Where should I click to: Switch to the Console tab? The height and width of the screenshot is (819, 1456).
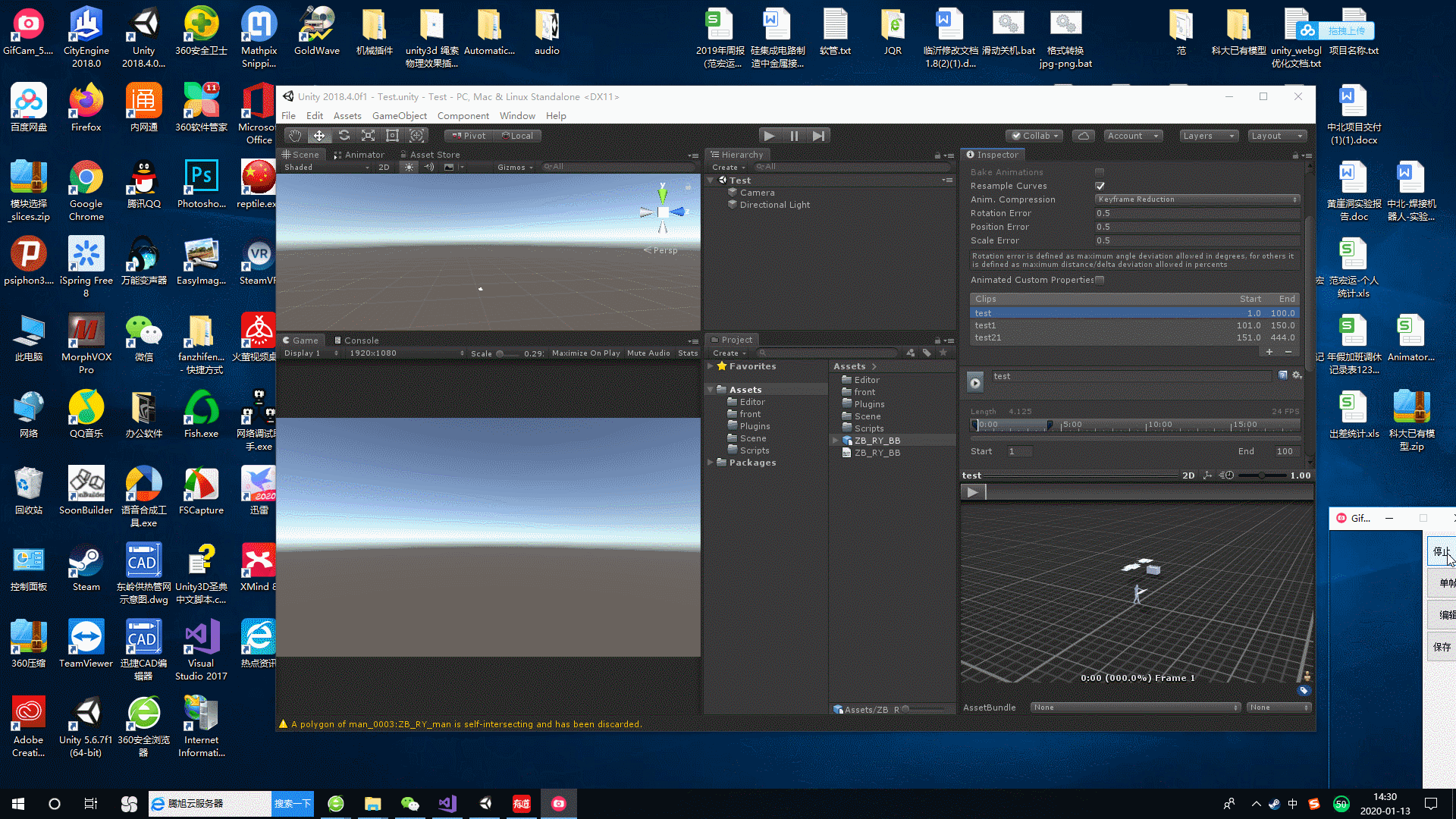point(356,340)
